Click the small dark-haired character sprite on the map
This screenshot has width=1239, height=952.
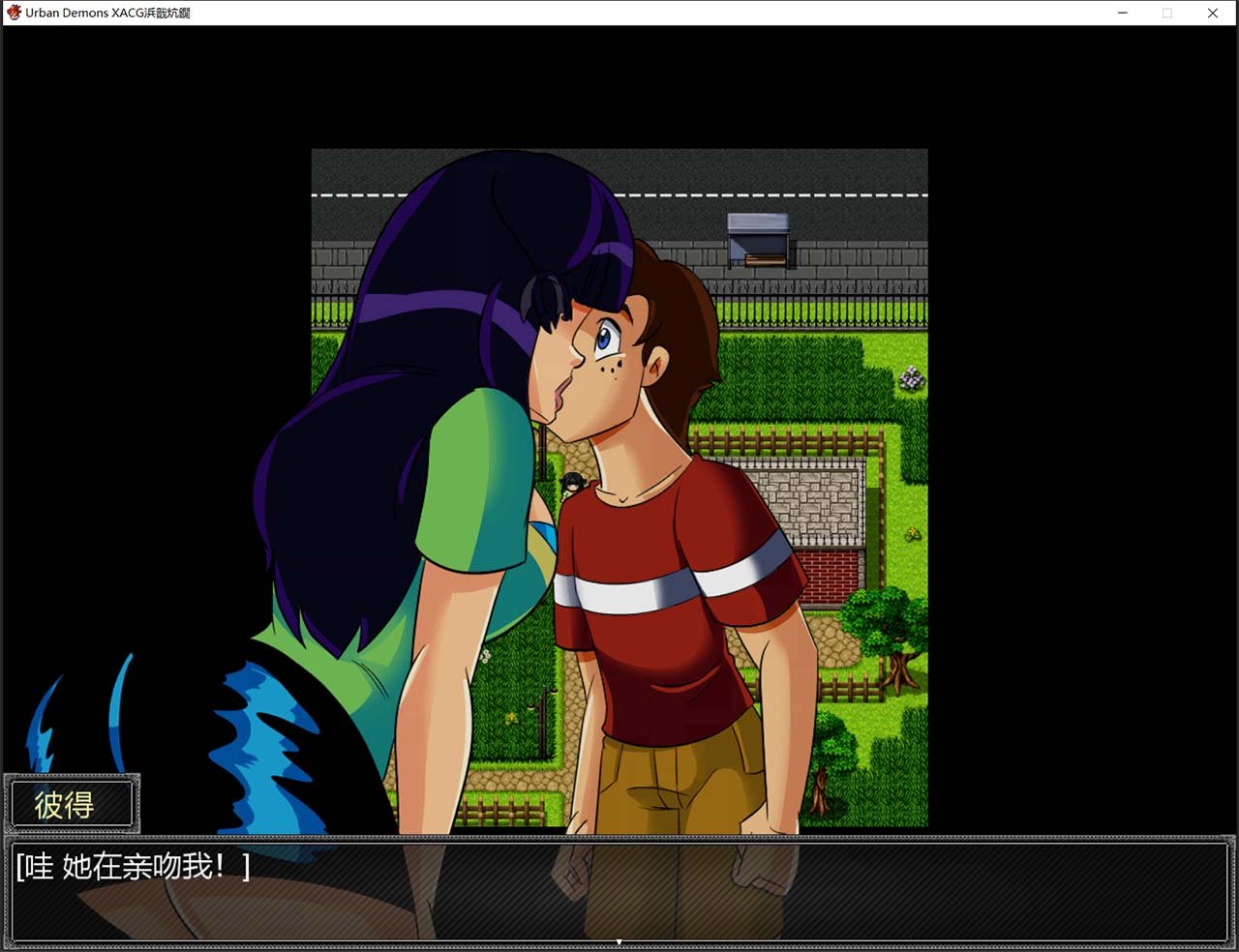(x=572, y=482)
